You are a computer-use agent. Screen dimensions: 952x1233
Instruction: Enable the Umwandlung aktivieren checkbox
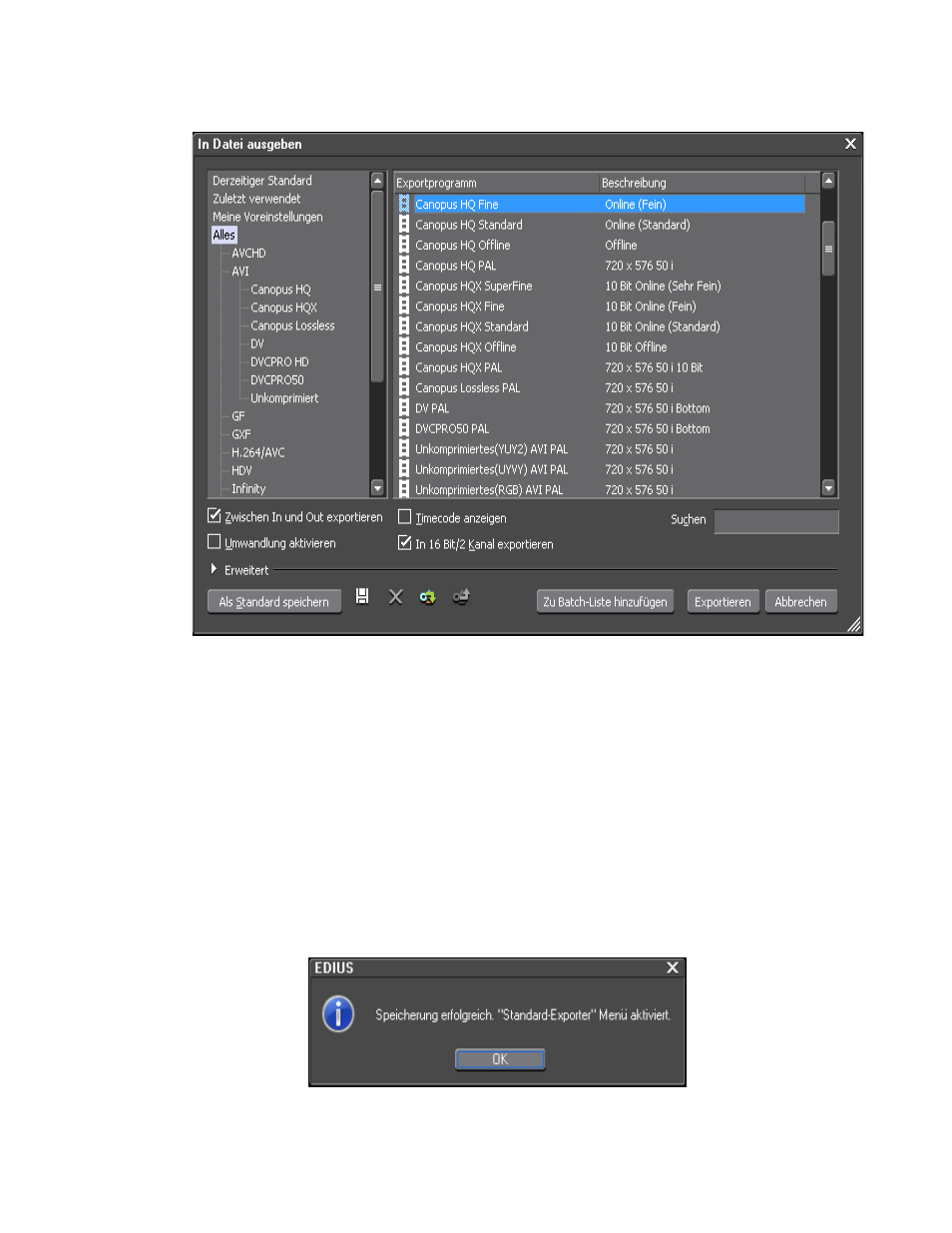click(x=214, y=542)
